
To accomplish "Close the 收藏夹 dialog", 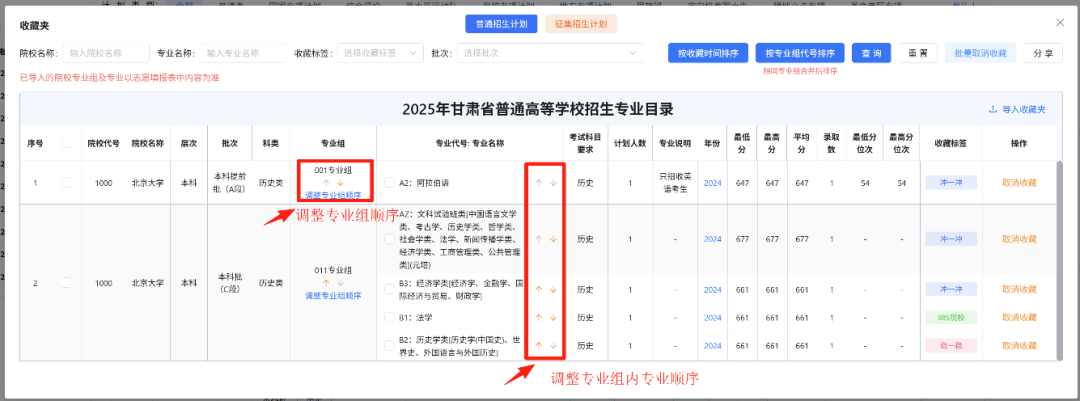I will click(1060, 22).
